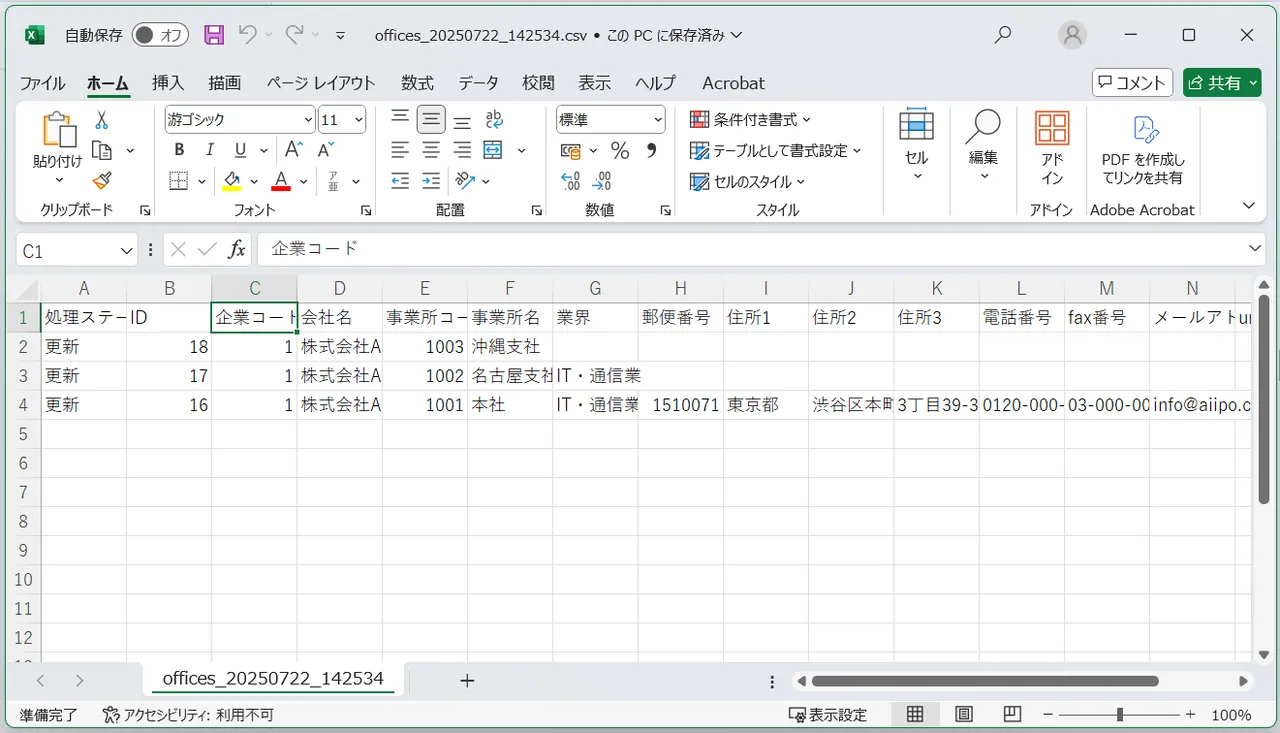Switch to Page Layout view icon

(964, 715)
